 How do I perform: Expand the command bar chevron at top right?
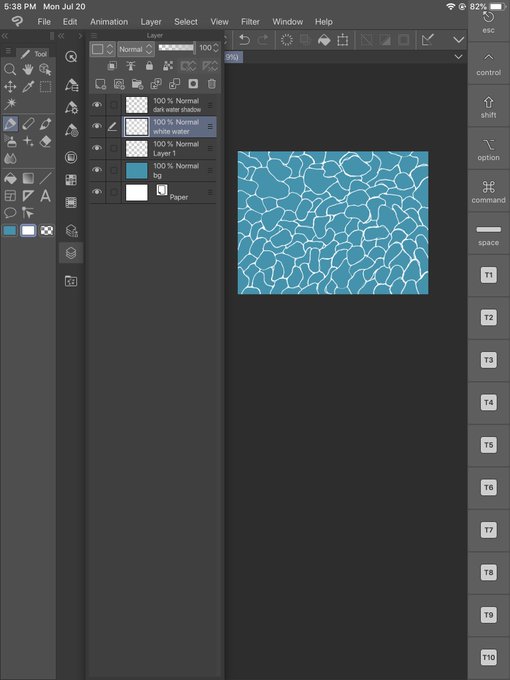pos(458,40)
